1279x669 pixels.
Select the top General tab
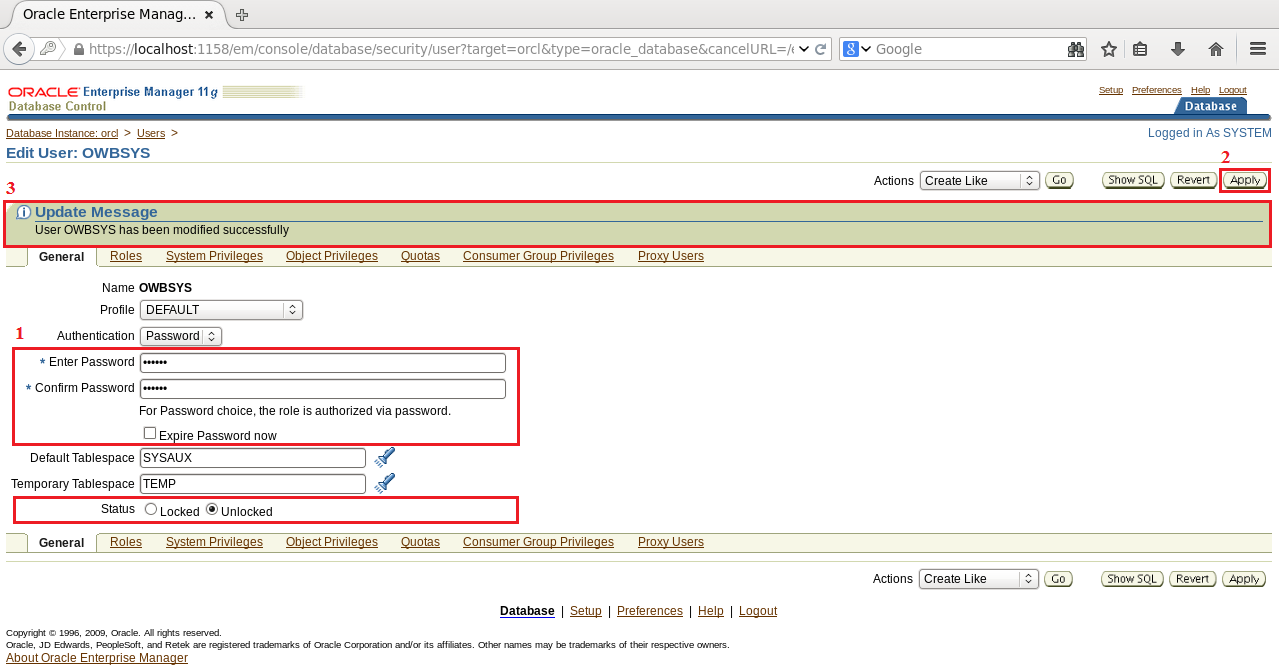point(61,257)
